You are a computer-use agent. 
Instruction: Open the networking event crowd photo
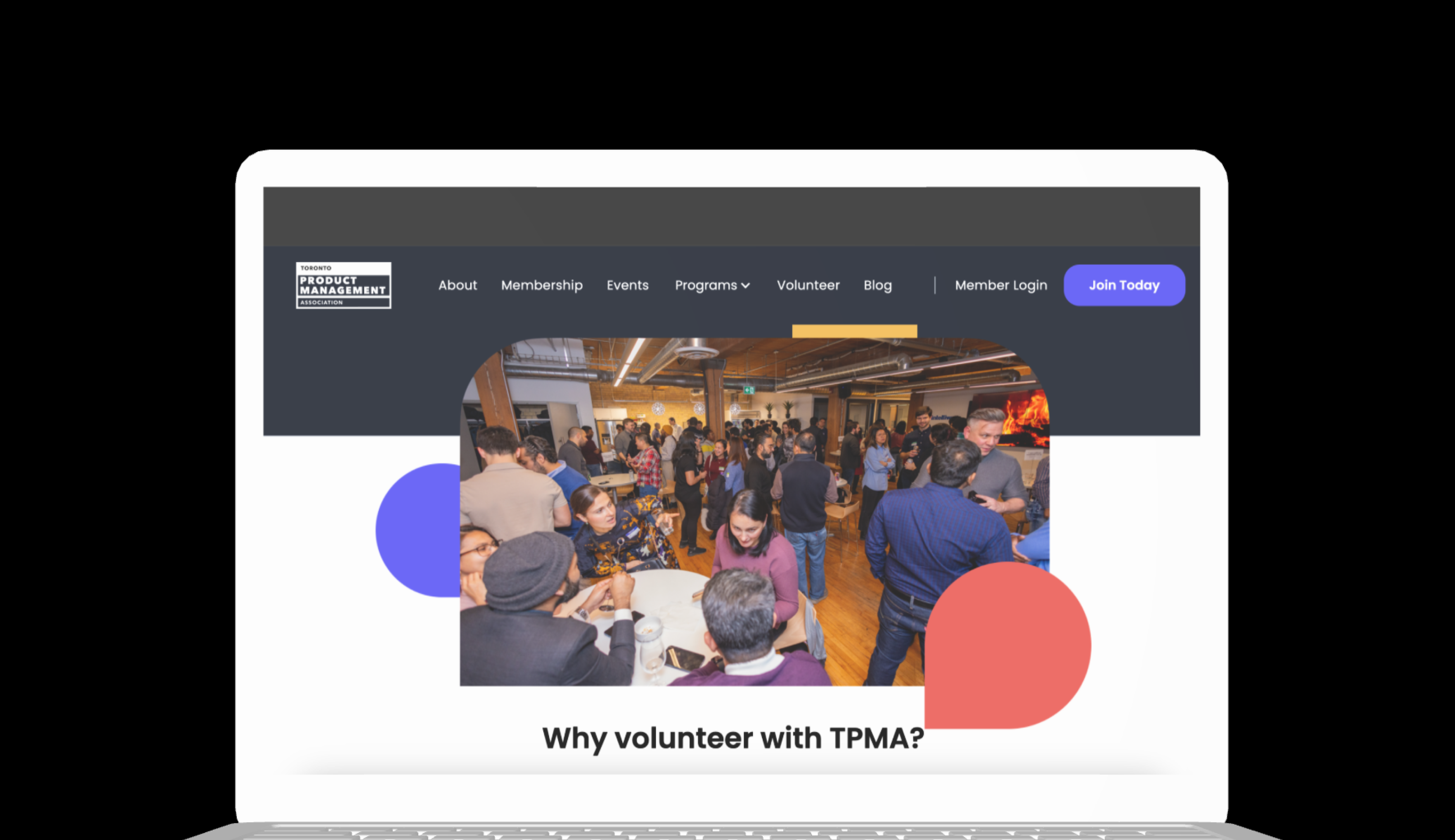tap(754, 512)
